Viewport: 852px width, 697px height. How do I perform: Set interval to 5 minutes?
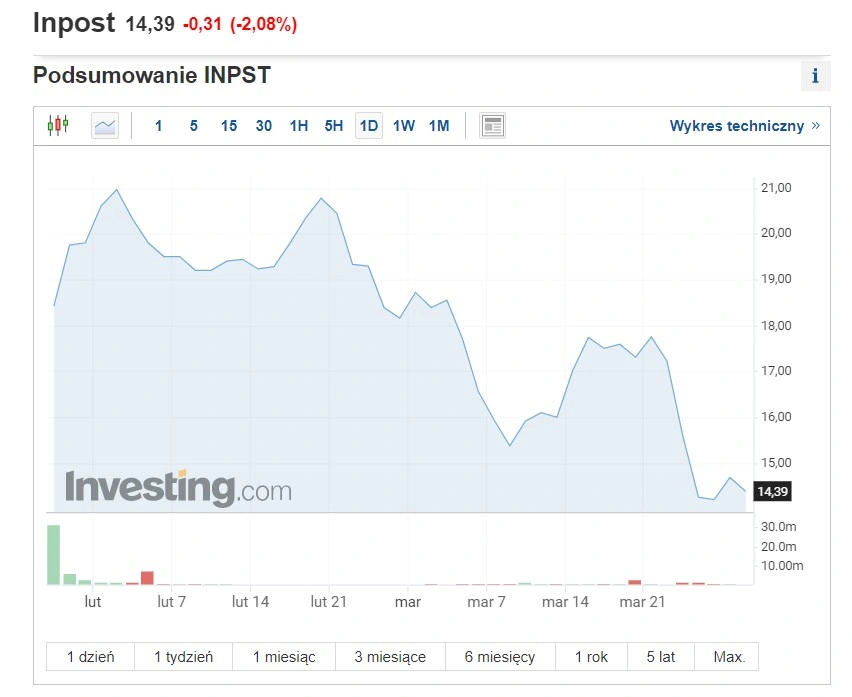click(x=193, y=126)
